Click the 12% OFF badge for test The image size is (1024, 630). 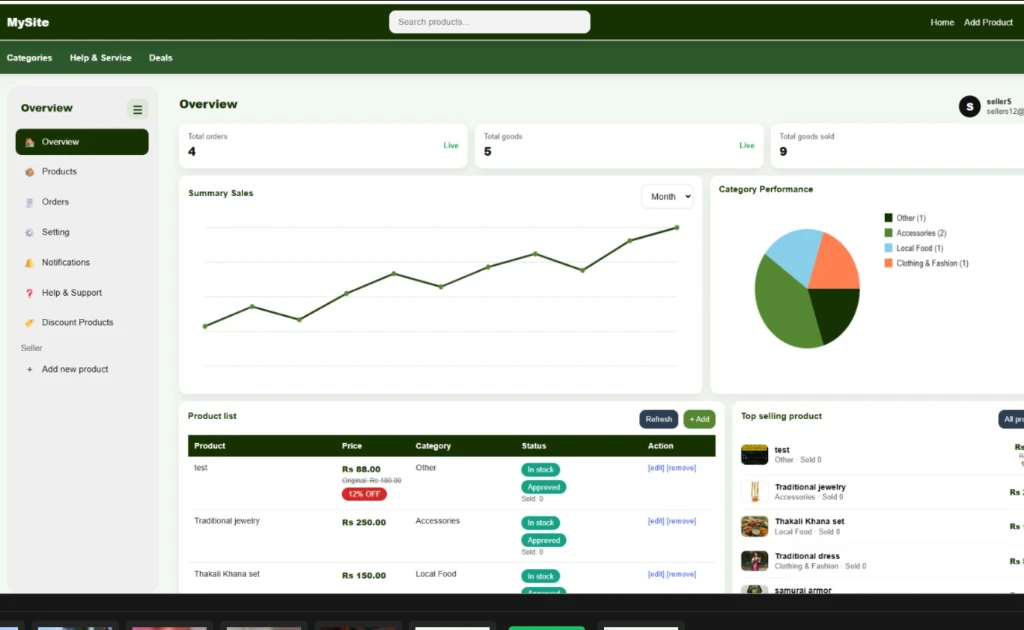tap(364, 494)
